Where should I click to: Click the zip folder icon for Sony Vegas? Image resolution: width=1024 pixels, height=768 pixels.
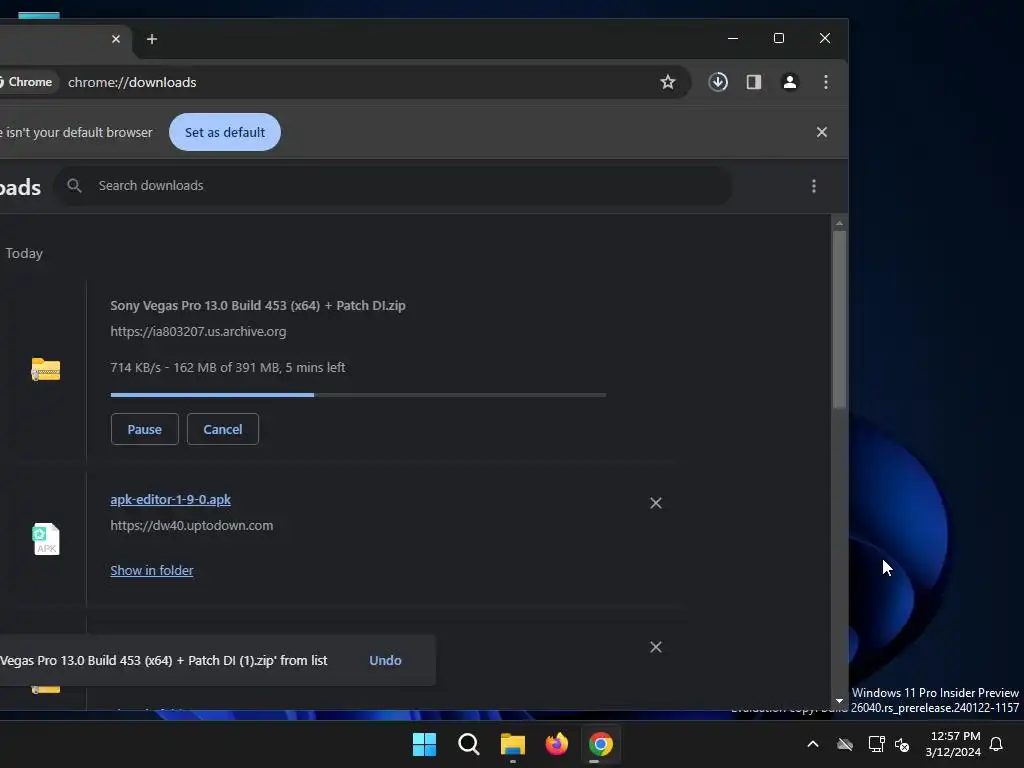point(46,369)
